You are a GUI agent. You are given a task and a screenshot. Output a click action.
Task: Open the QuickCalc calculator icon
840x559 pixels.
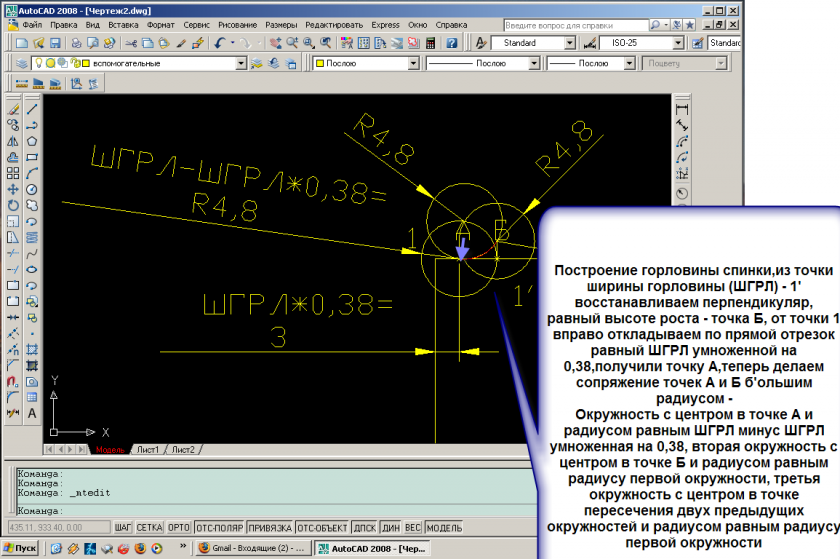(430, 44)
